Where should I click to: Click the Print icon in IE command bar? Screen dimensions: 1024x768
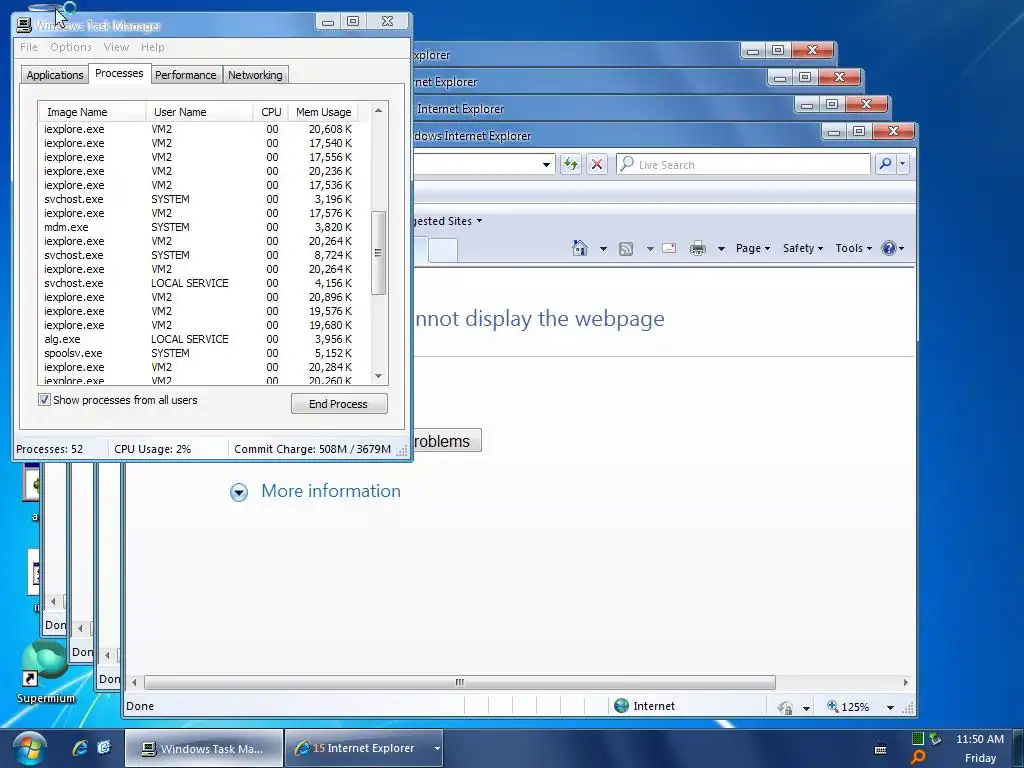pyautogui.click(x=698, y=248)
